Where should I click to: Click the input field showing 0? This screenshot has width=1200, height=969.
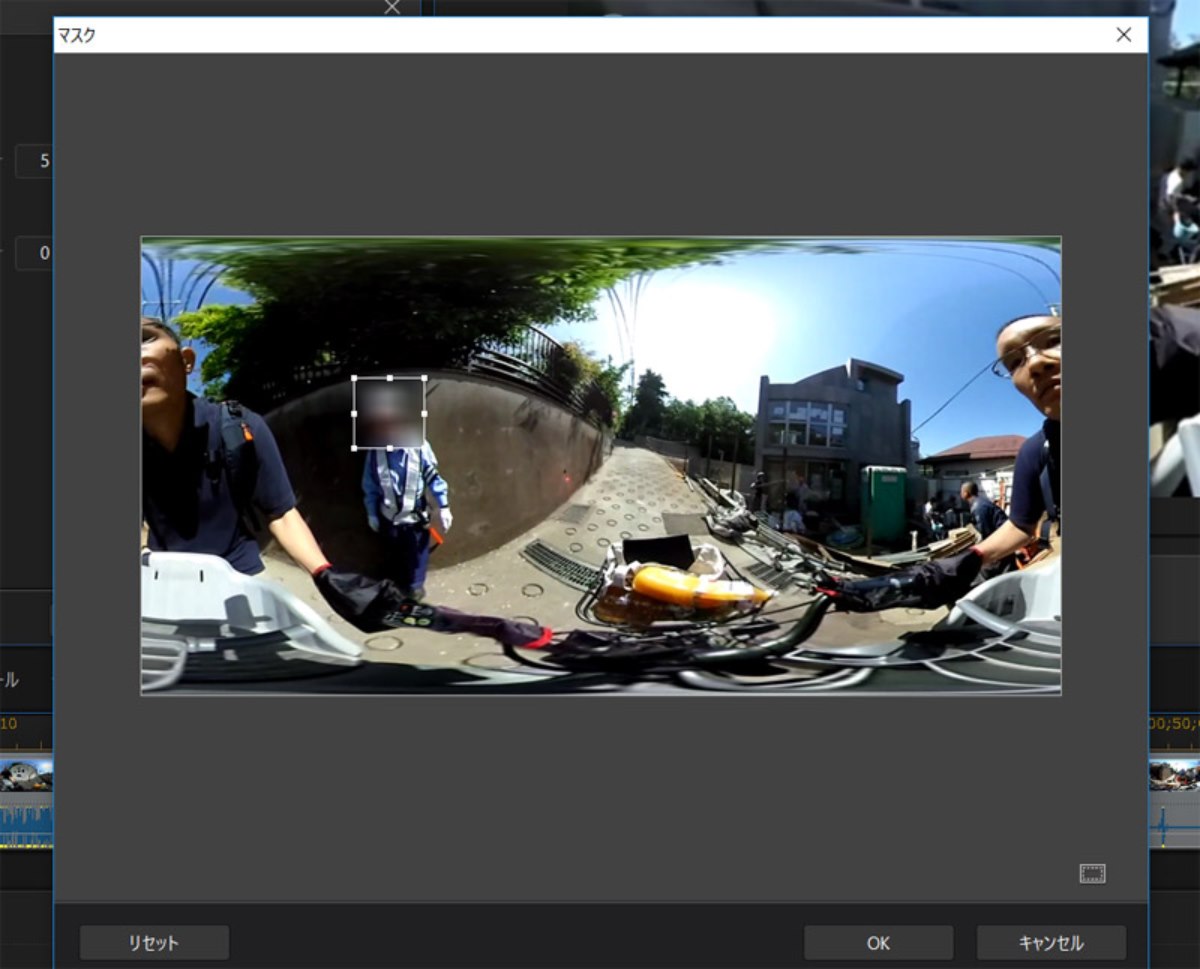tap(36, 253)
